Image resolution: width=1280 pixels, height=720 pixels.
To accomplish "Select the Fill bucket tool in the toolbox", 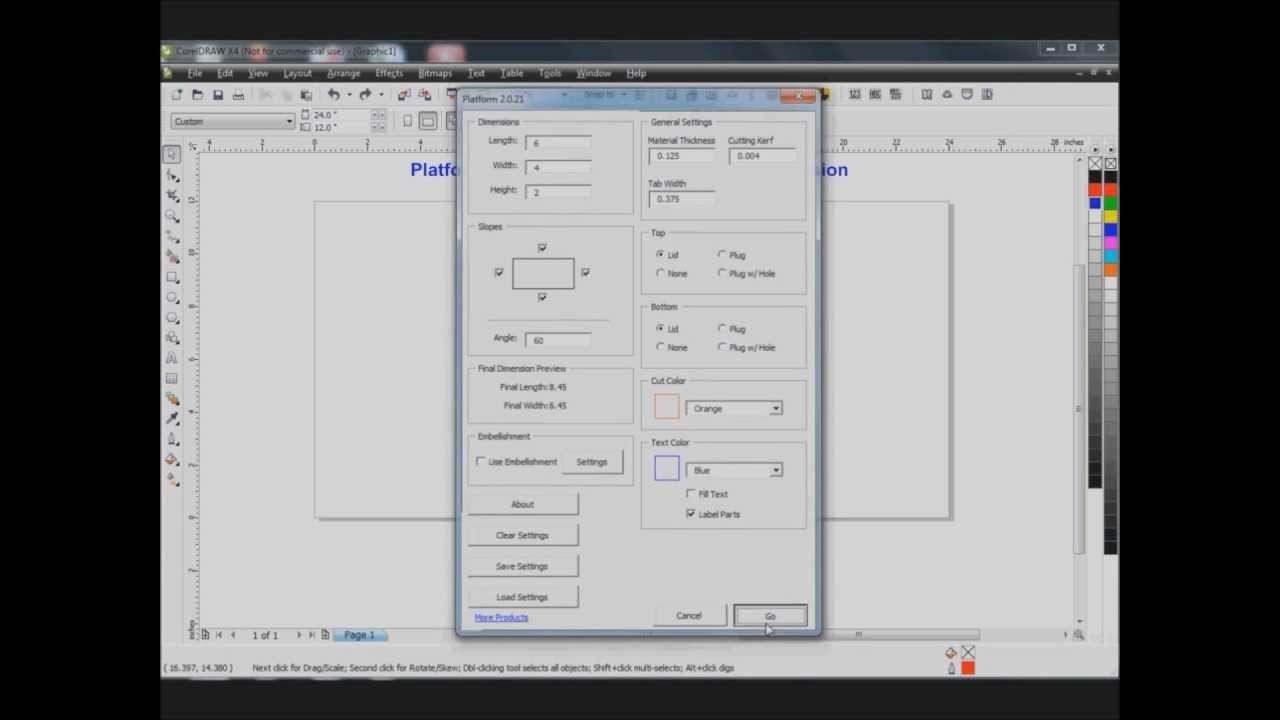I will [x=172, y=460].
